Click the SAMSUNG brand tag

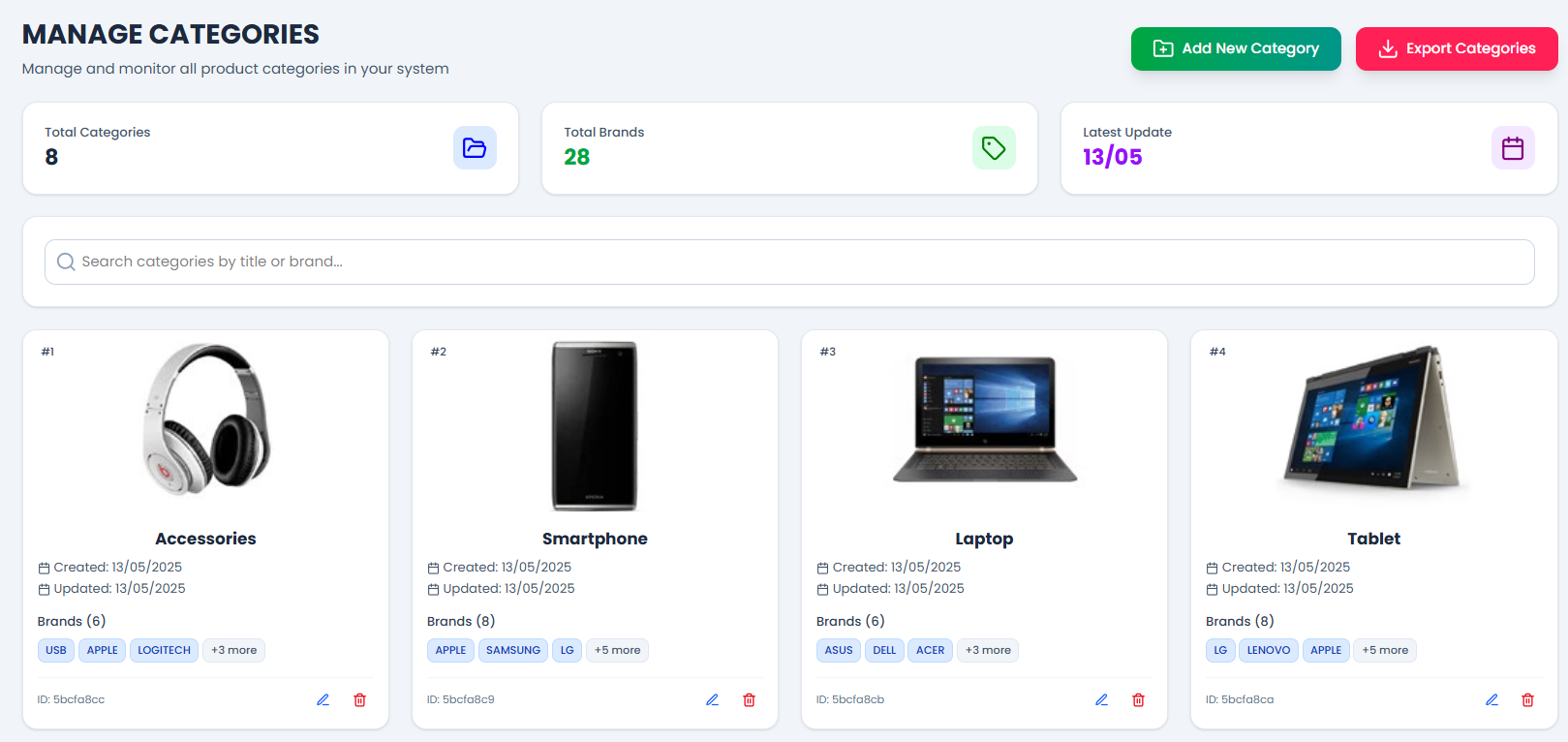[x=513, y=650]
